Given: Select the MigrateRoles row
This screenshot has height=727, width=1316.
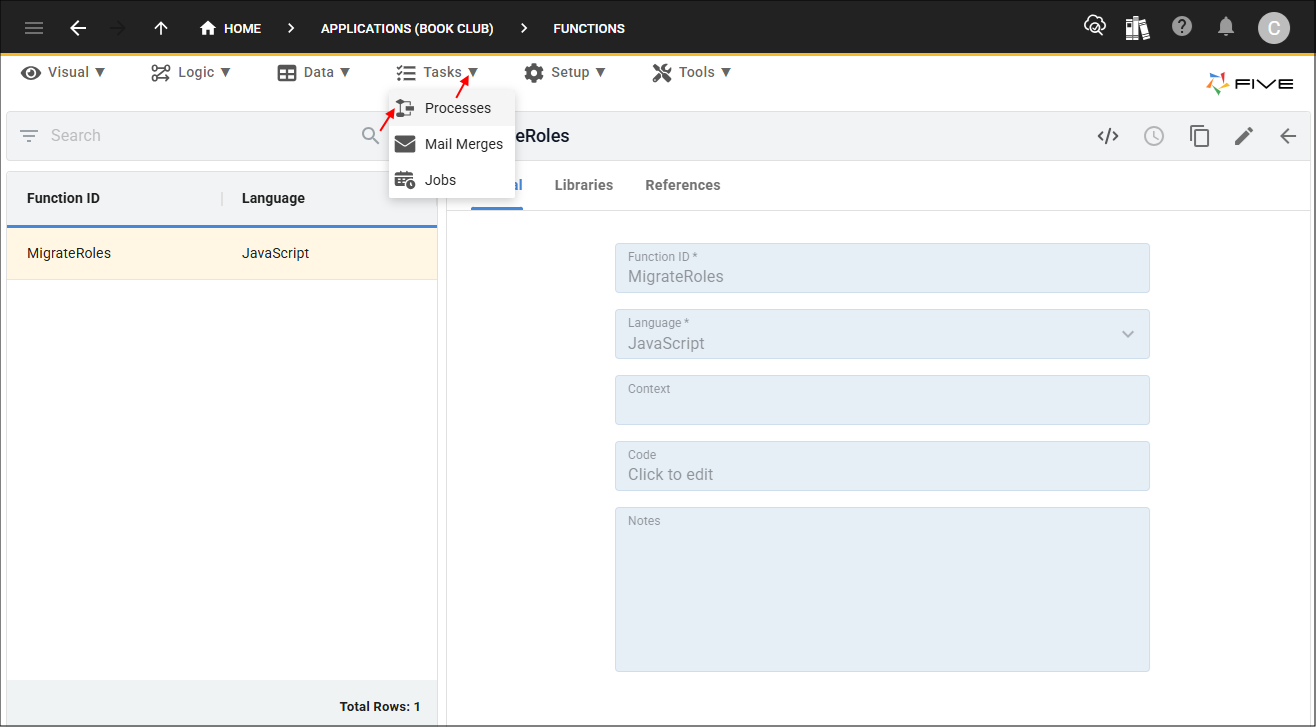Looking at the screenshot, I should 222,253.
